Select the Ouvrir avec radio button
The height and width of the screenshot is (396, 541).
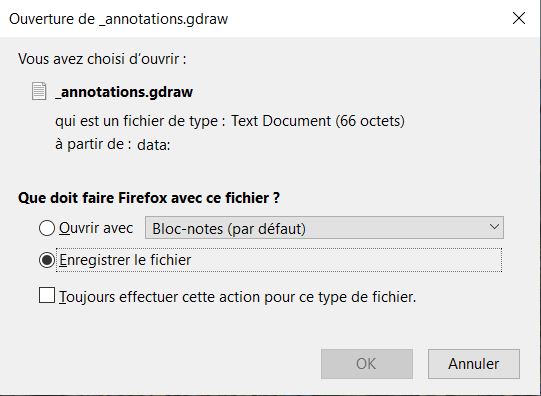coord(47,228)
